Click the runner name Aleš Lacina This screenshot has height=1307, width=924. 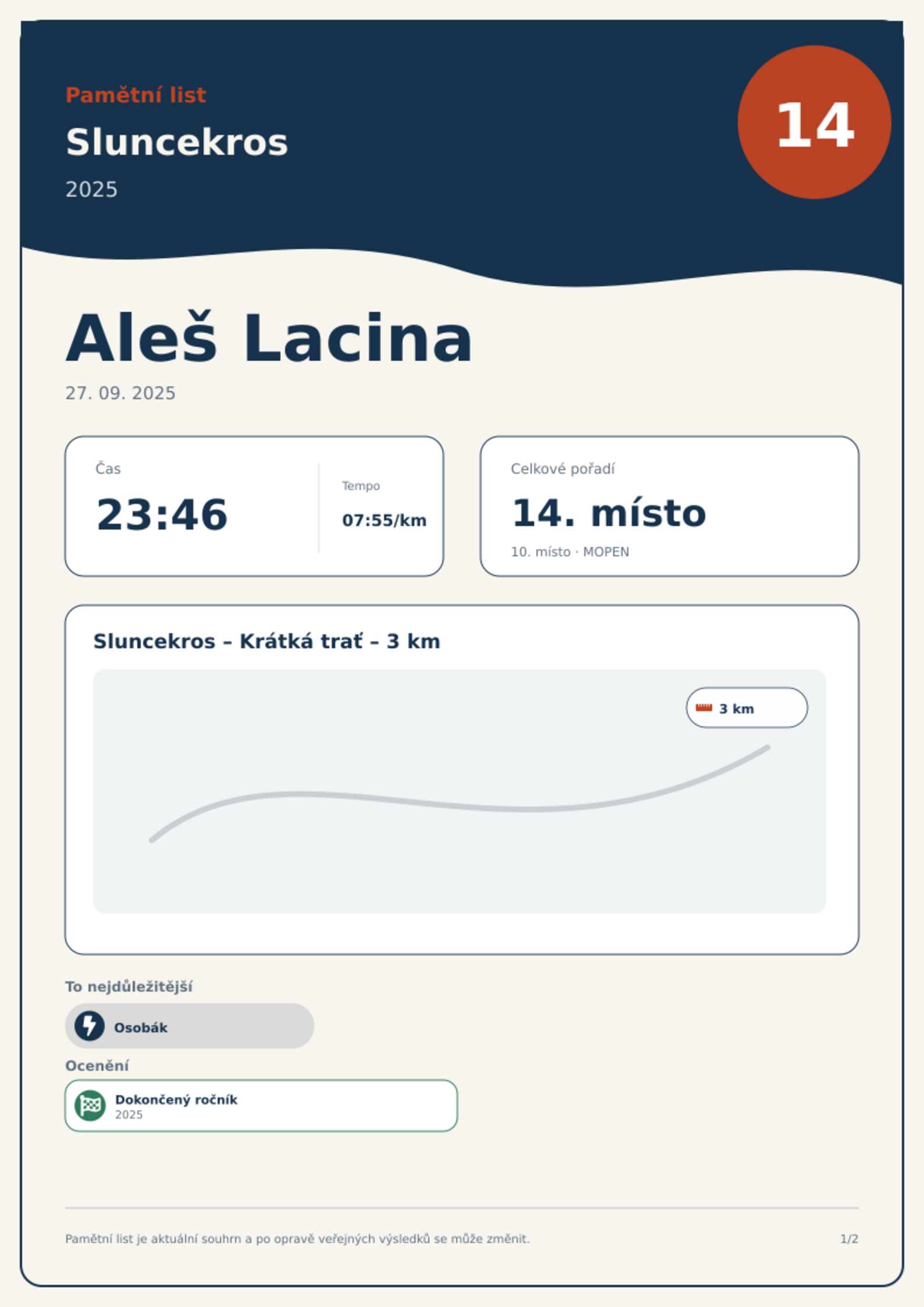(x=269, y=339)
